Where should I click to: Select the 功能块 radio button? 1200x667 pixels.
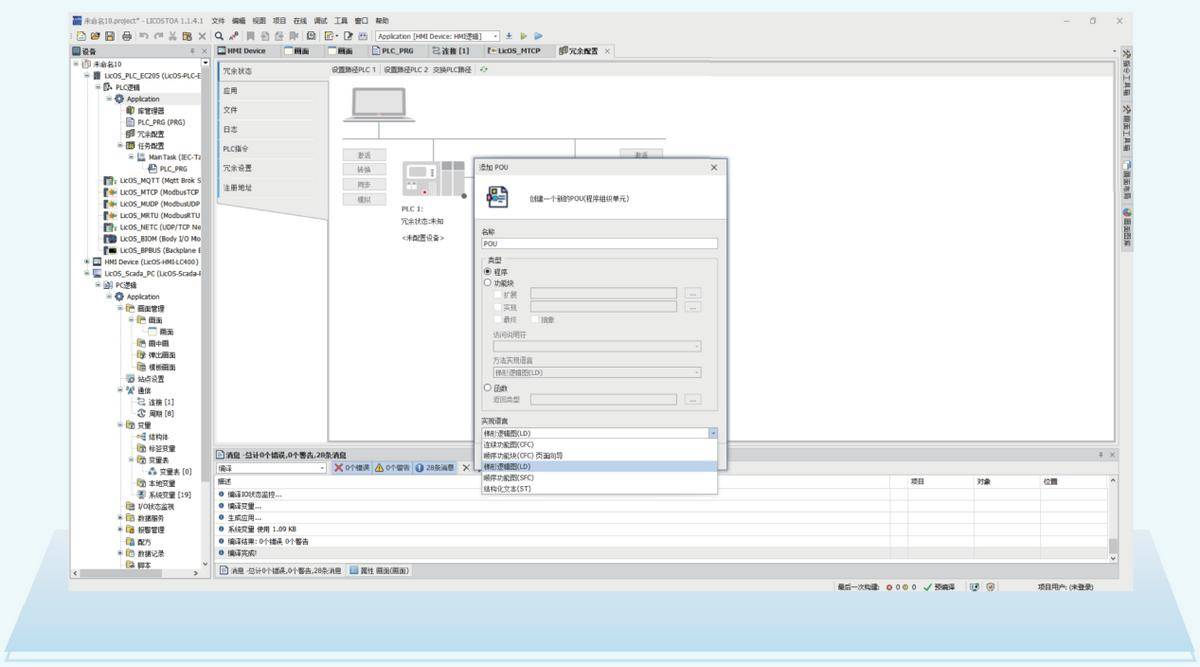[x=488, y=283]
